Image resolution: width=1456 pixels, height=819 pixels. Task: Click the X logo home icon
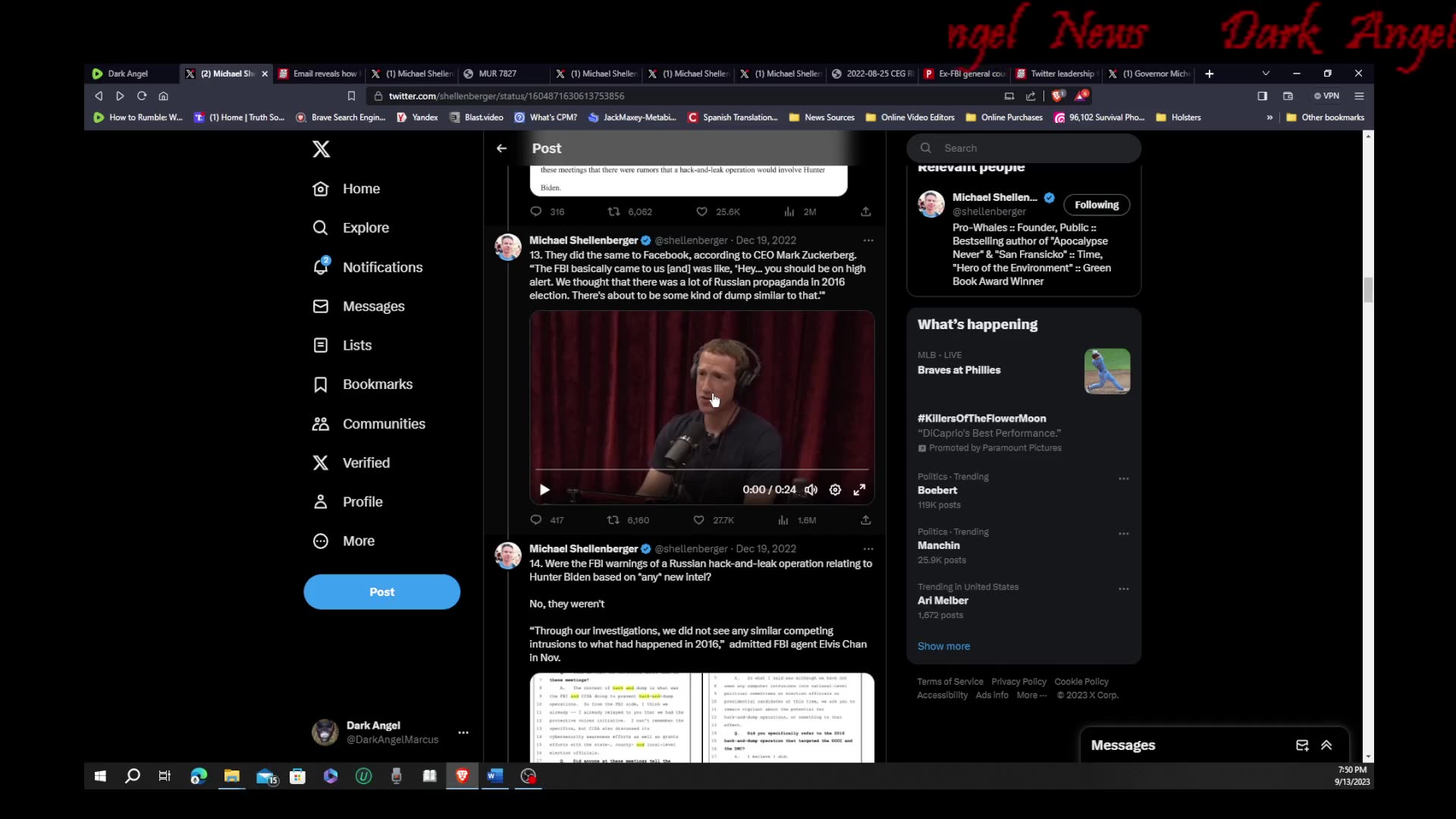pos(321,149)
